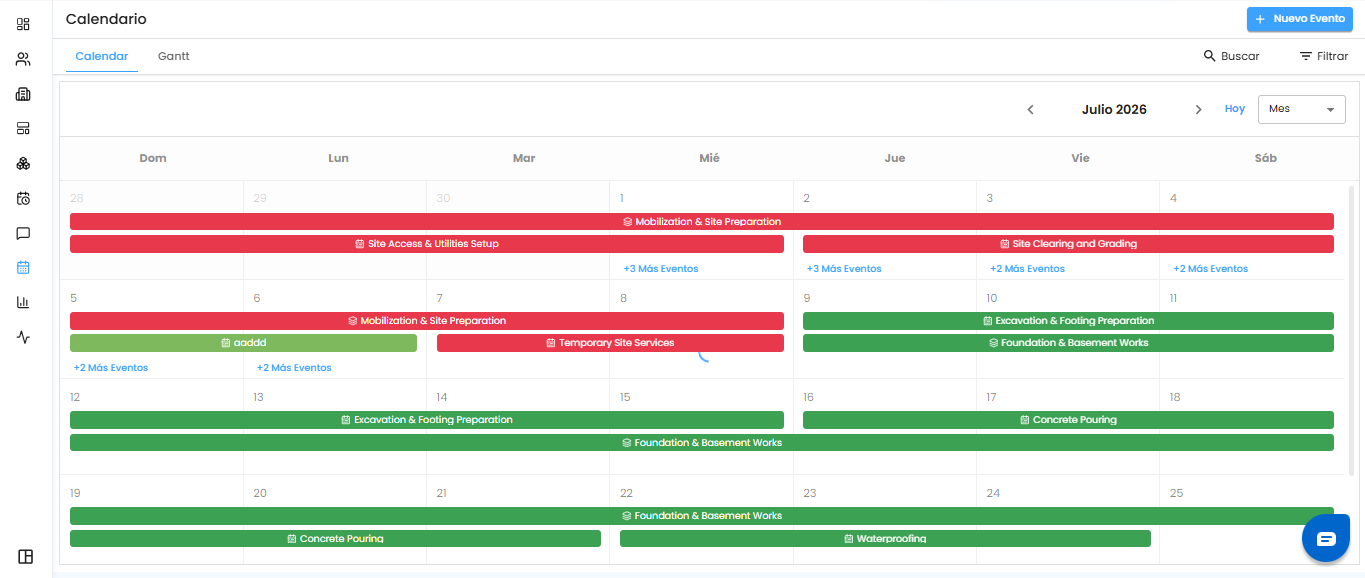Screen dimensions: 1365x578
Task: Expand +3 Más Eventos on July 1
Action: click(661, 269)
